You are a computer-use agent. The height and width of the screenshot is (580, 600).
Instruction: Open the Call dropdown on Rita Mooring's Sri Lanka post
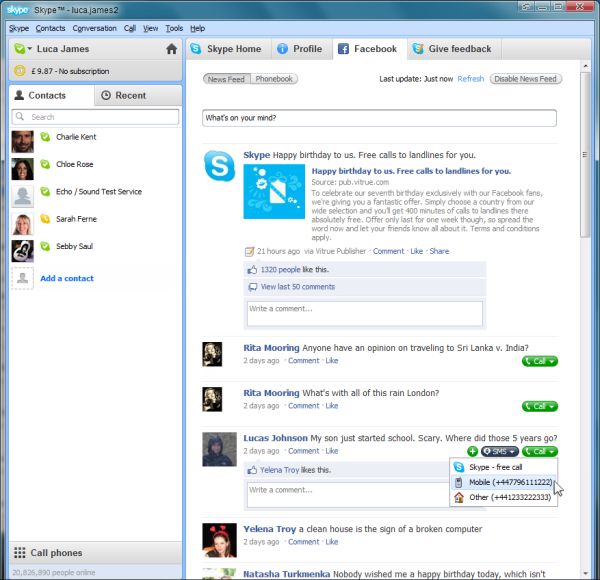click(x=539, y=362)
